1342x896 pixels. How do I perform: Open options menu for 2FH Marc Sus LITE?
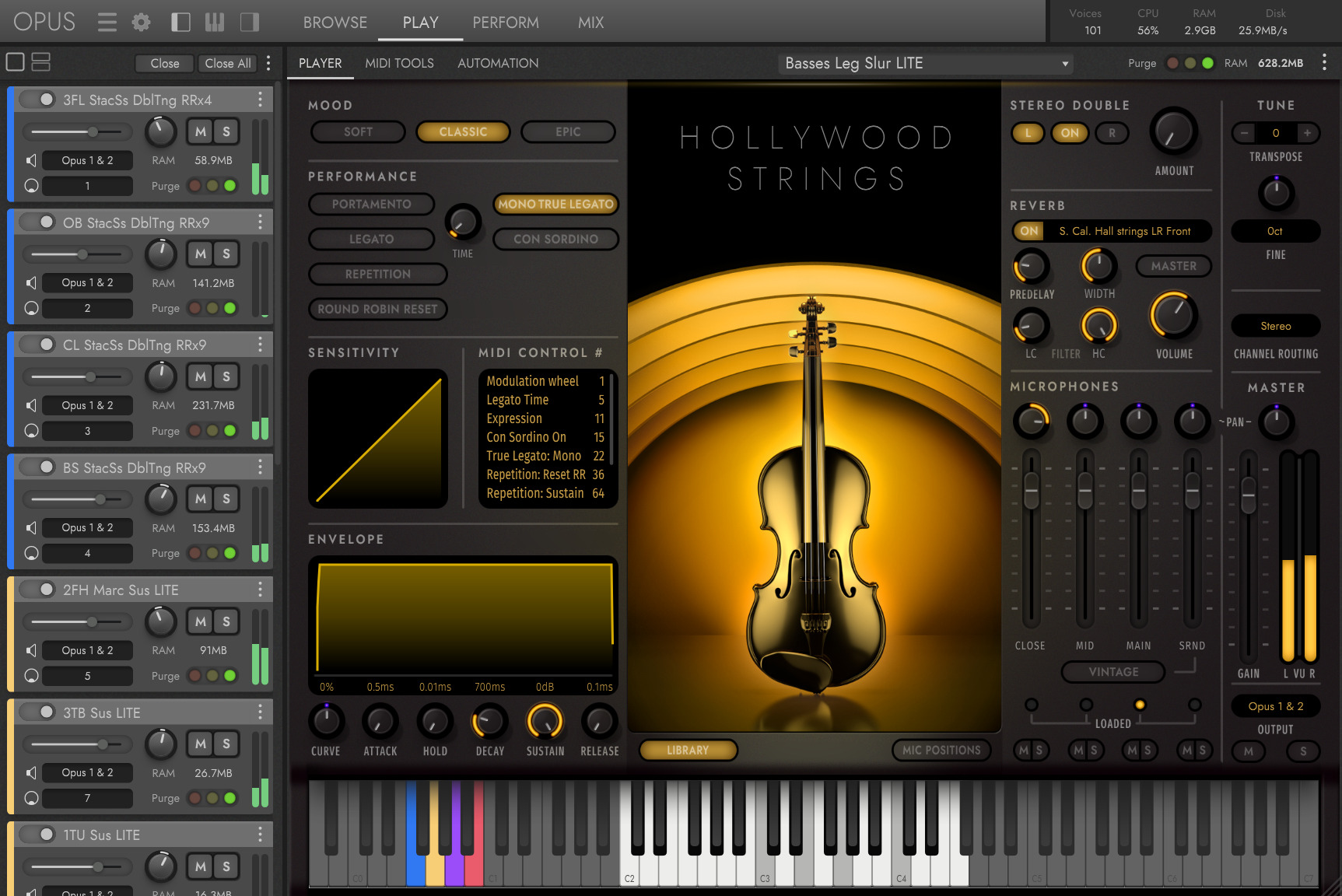point(260,590)
